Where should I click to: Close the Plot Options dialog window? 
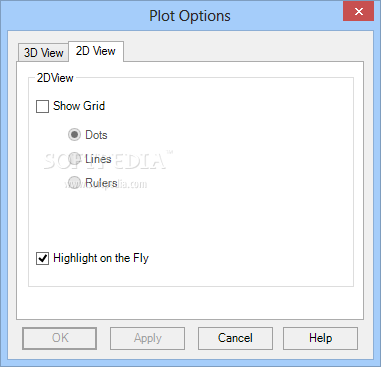[x=359, y=12]
